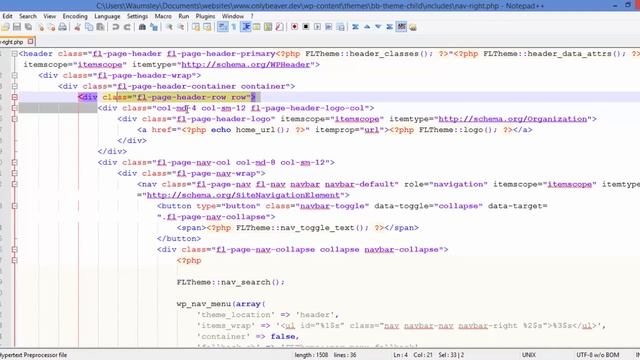640x360 pixels.
Task: Click the Save All toolbar icon
Action: pyautogui.click(x=28, y=27)
